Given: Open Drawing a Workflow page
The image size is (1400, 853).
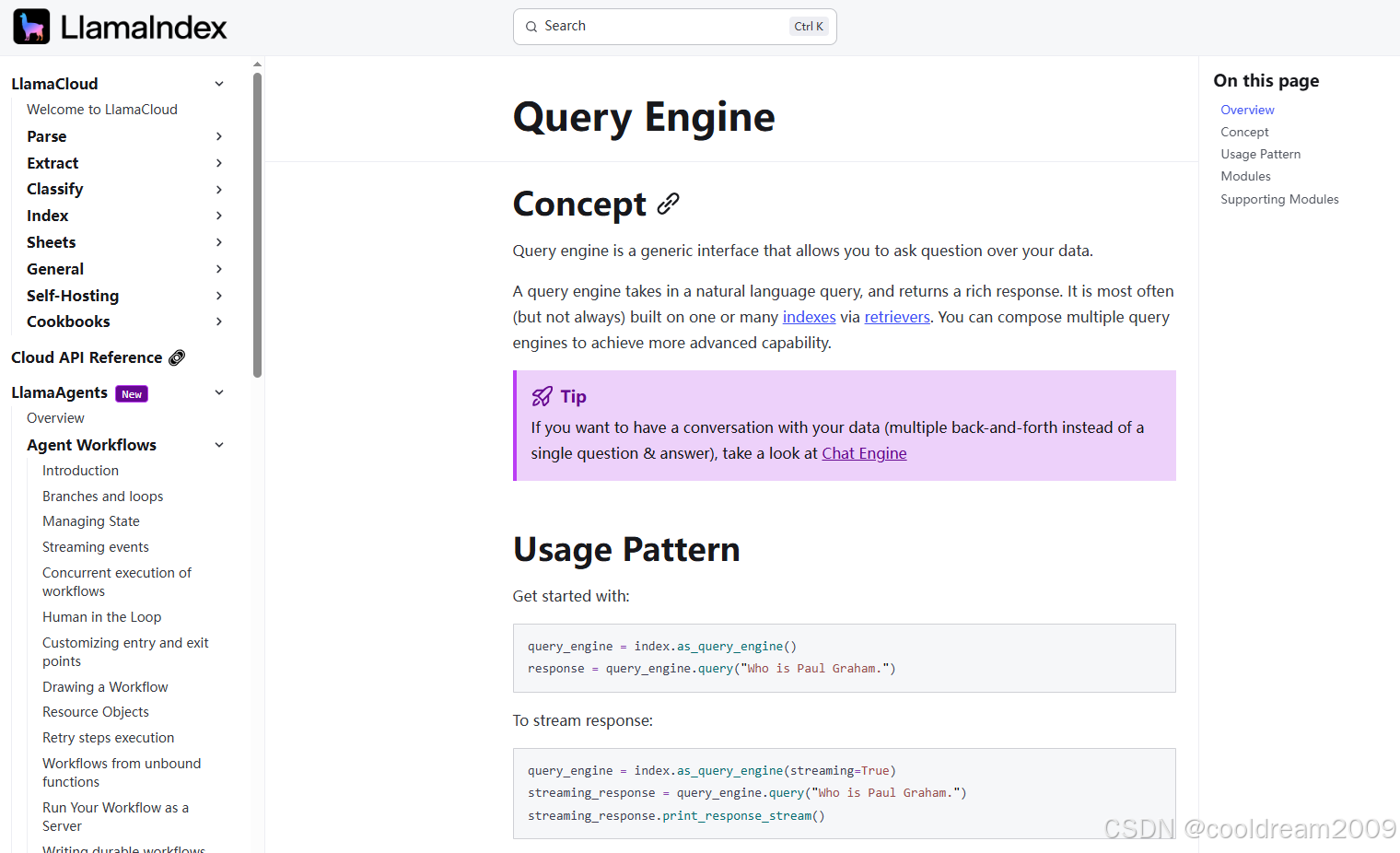Looking at the screenshot, I should coord(105,687).
